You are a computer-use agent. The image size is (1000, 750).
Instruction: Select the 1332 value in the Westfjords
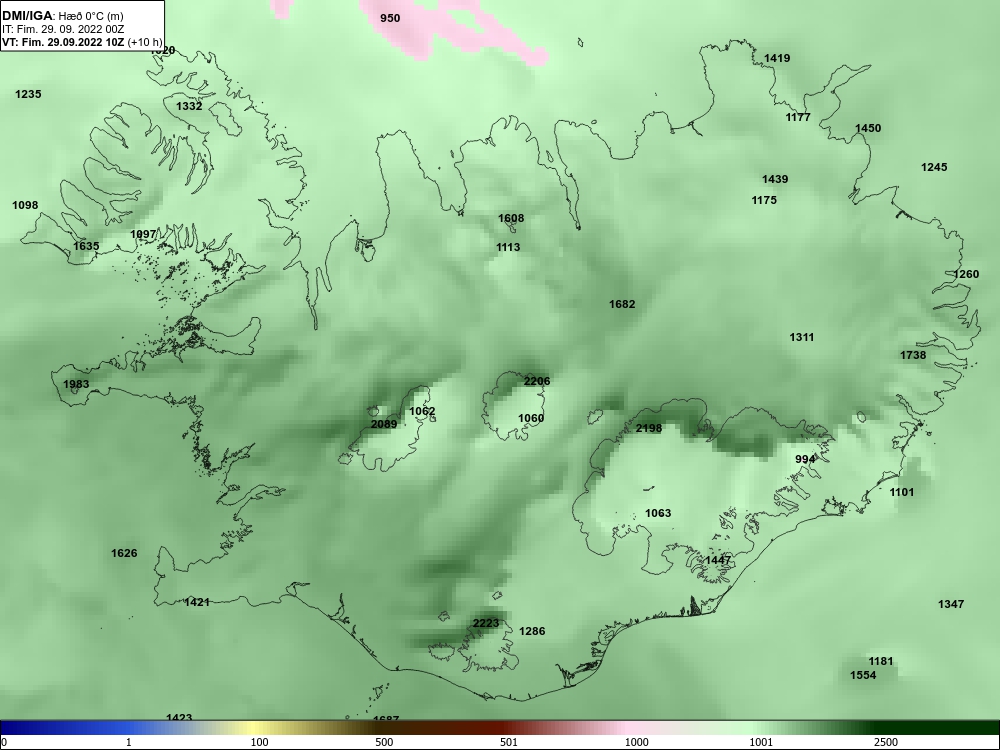pyautogui.click(x=189, y=106)
